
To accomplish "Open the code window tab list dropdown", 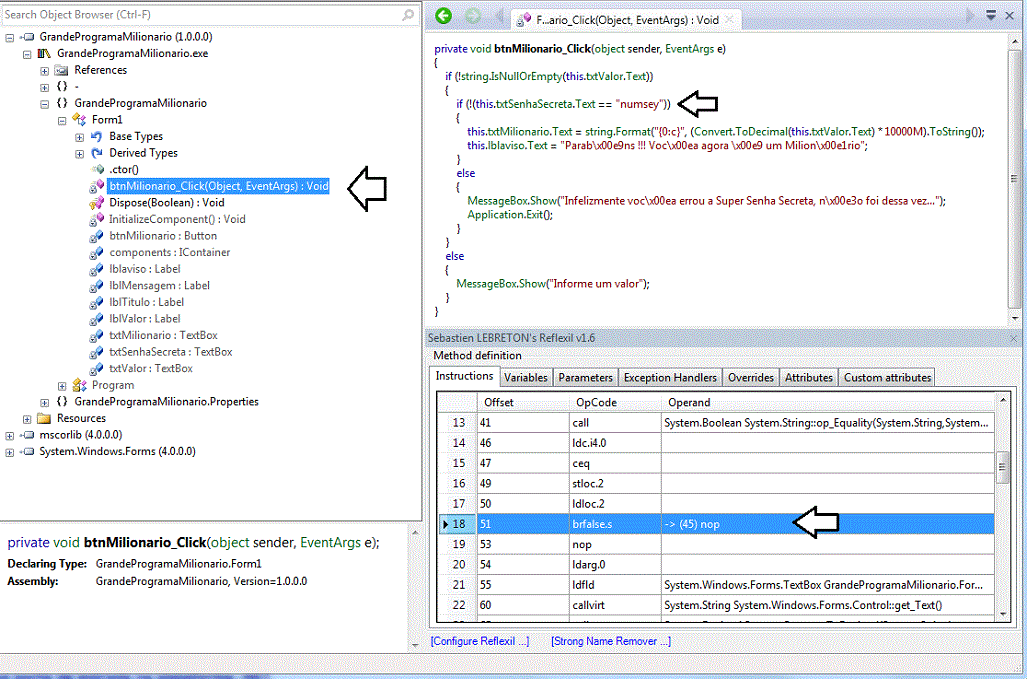I will pyautogui.click(x=991, y=15).
